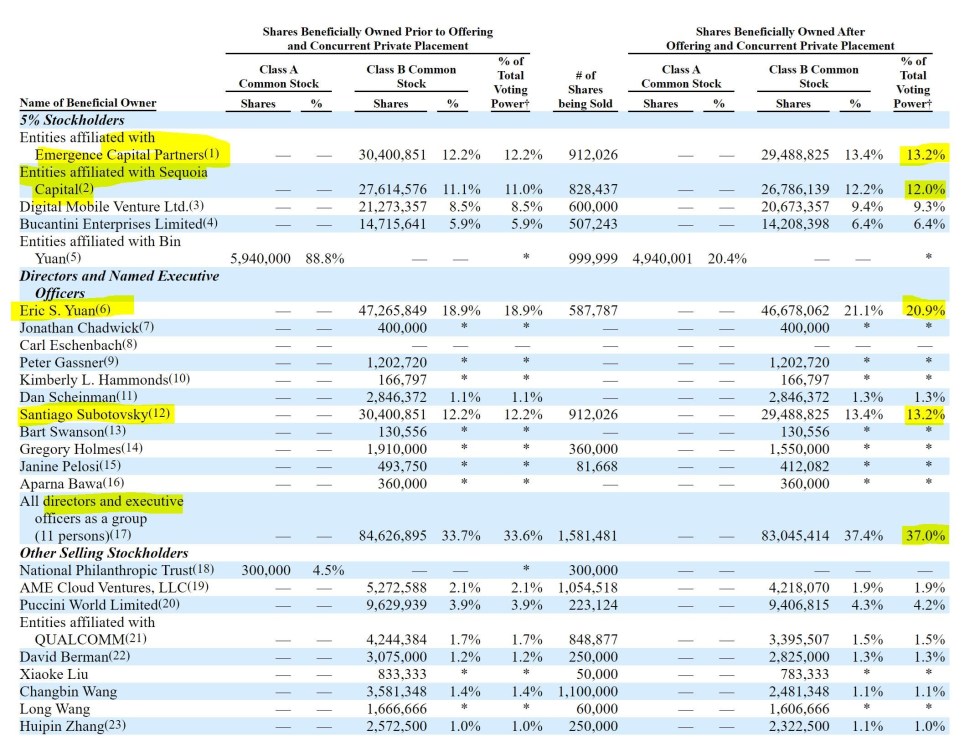
Task: Select 'AME Cloud Ventures, LLC(19)' name
Action: 114,588
